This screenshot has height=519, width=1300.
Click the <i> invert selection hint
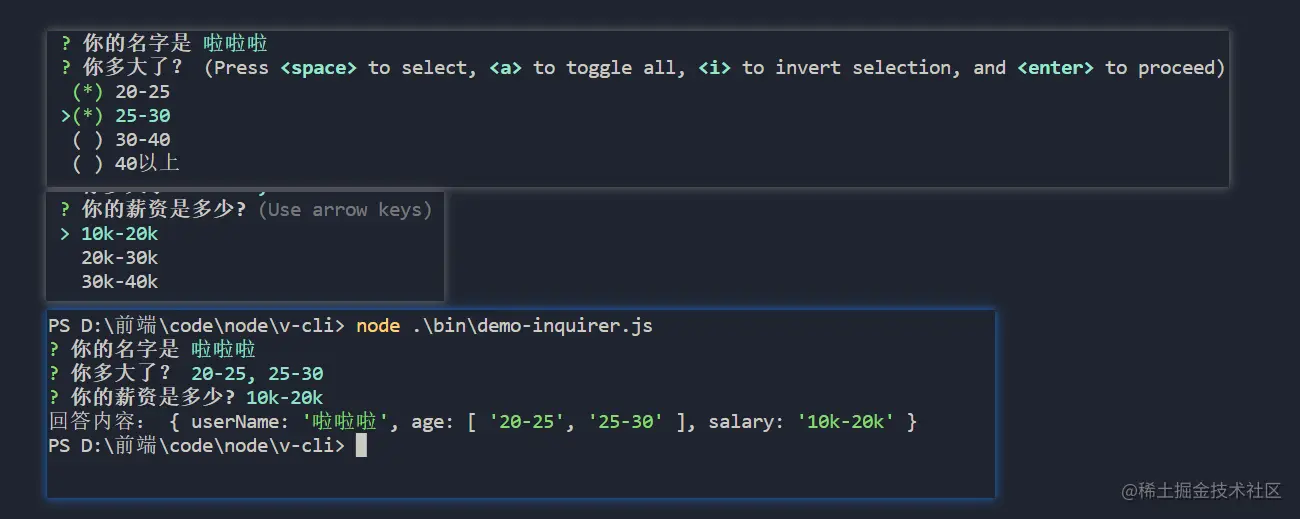715,67
